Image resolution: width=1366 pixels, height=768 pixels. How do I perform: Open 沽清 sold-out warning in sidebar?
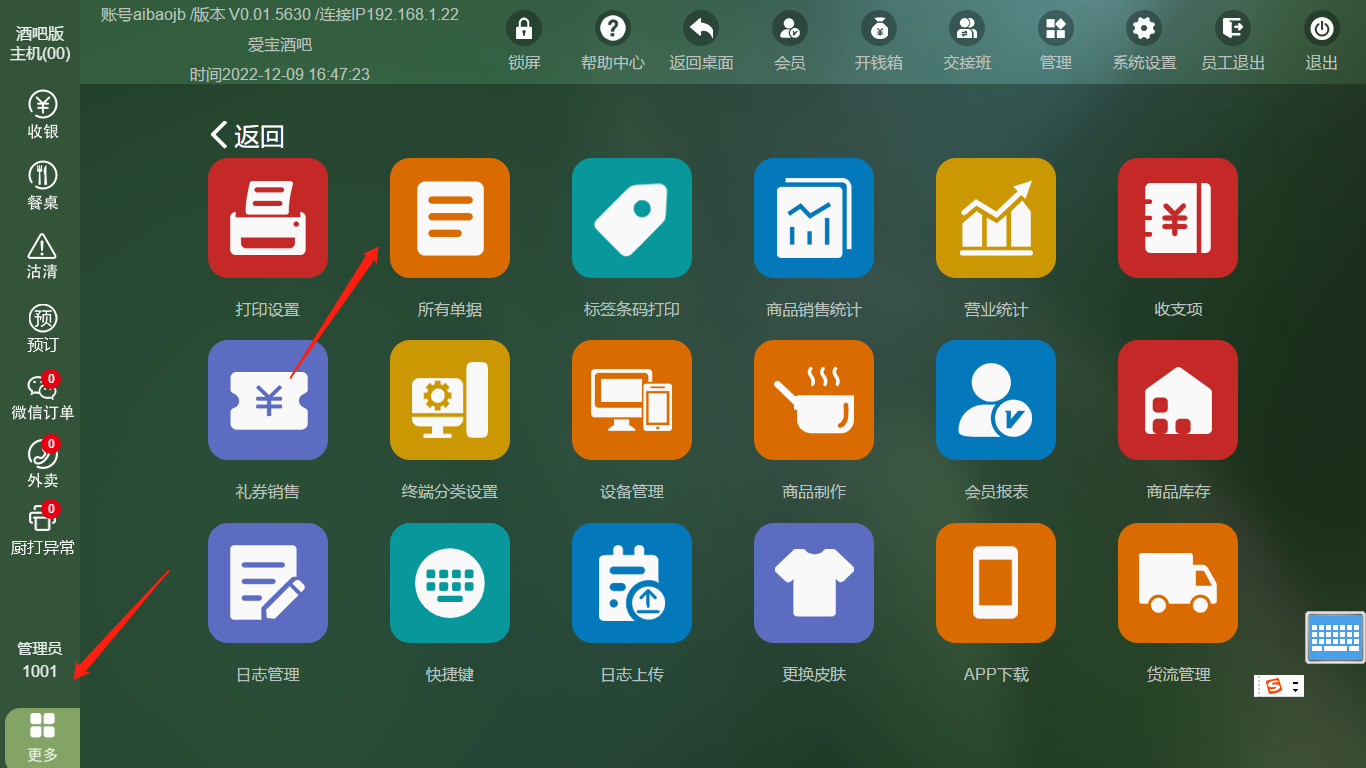click(x=42, y=256)
